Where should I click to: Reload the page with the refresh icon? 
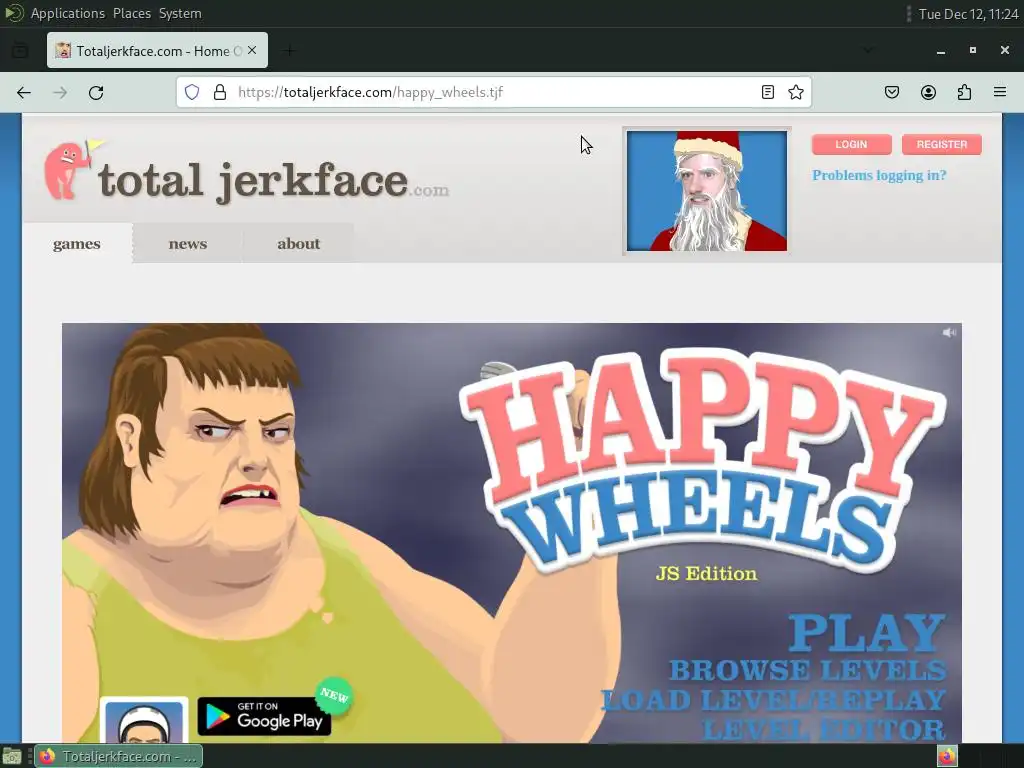click(x=96, y=93)
